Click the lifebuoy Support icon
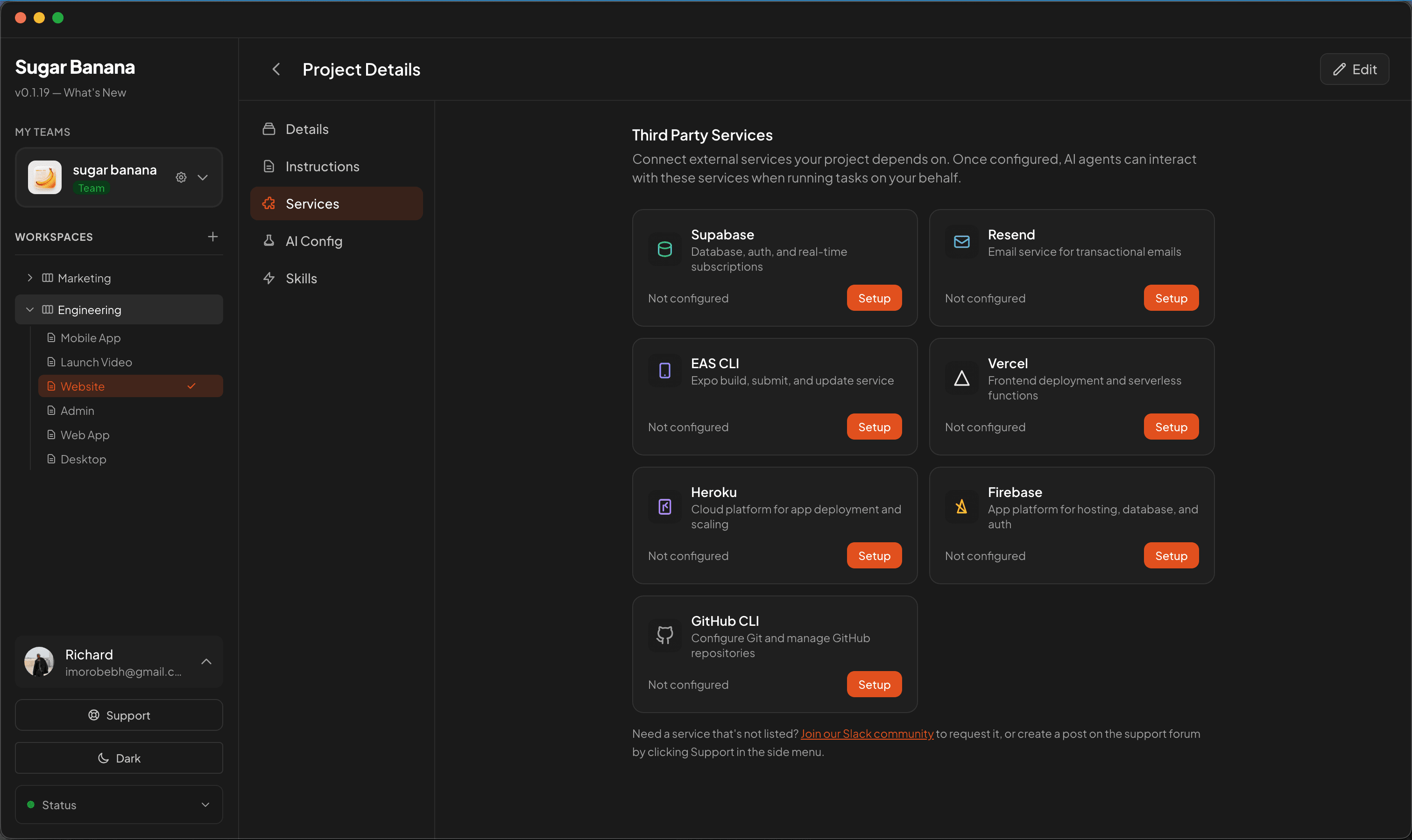This screenshot has width=1412, height=840. coord(94,715)
